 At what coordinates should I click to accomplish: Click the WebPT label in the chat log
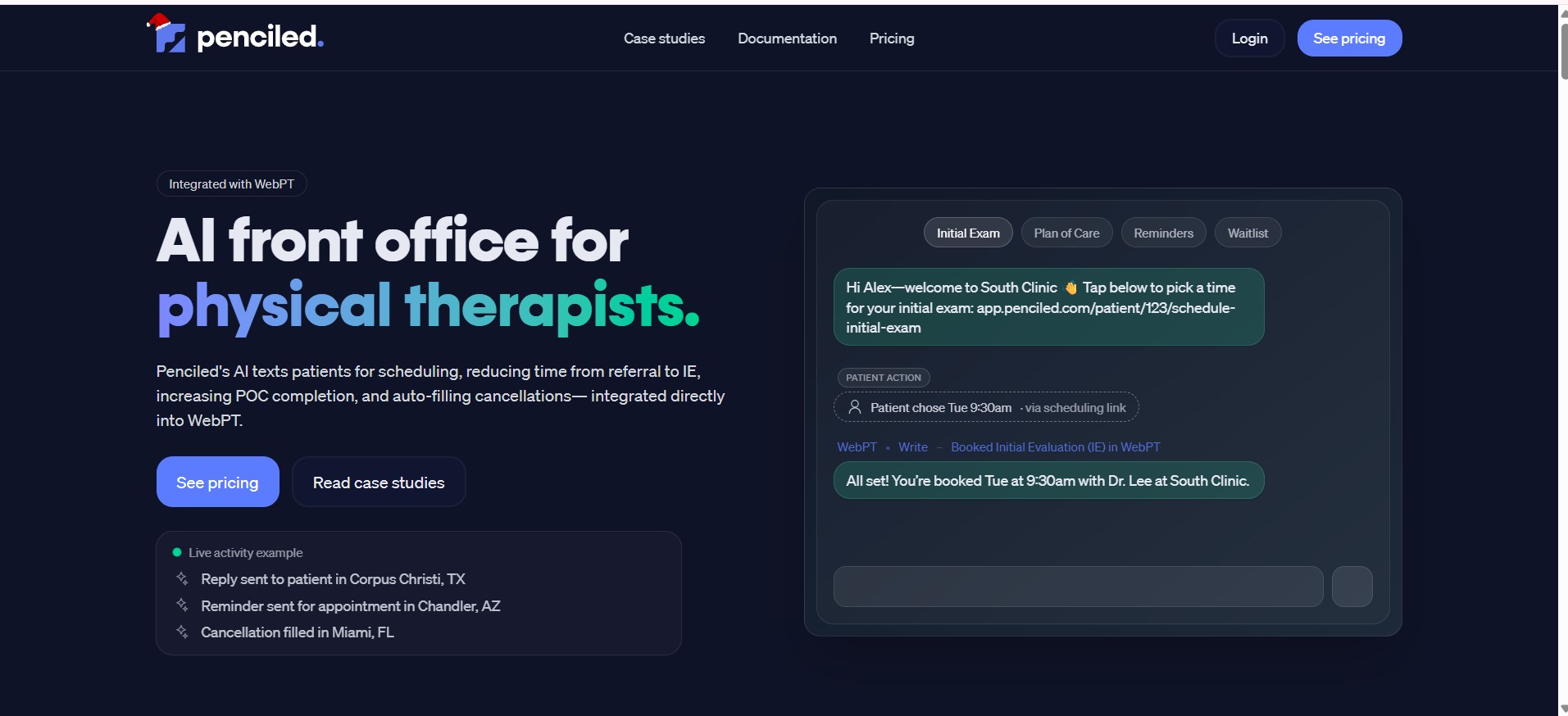click(x=857, y=446)
